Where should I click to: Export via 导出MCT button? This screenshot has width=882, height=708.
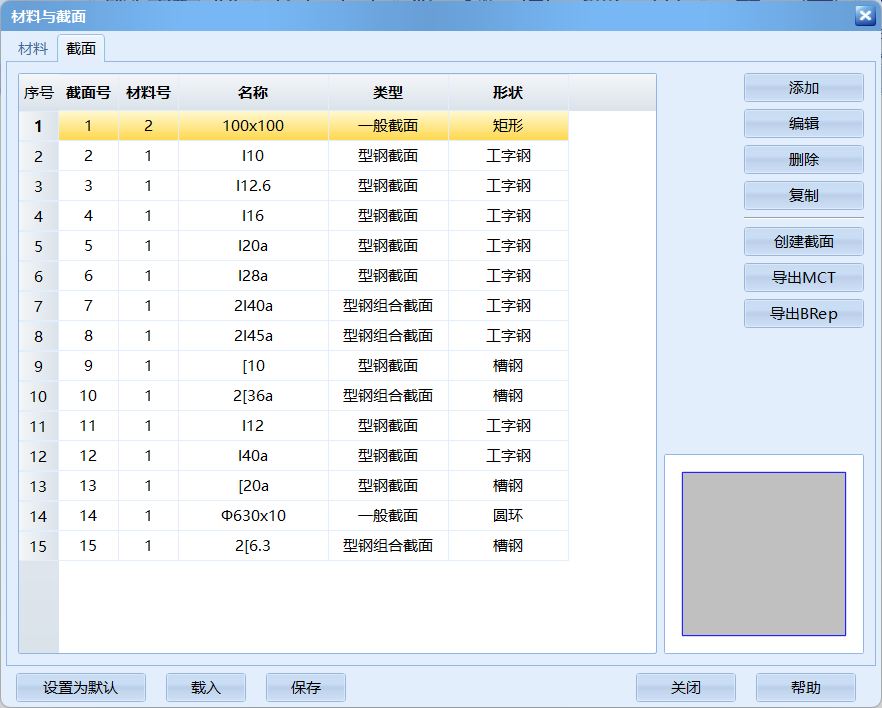click(803, 278)
